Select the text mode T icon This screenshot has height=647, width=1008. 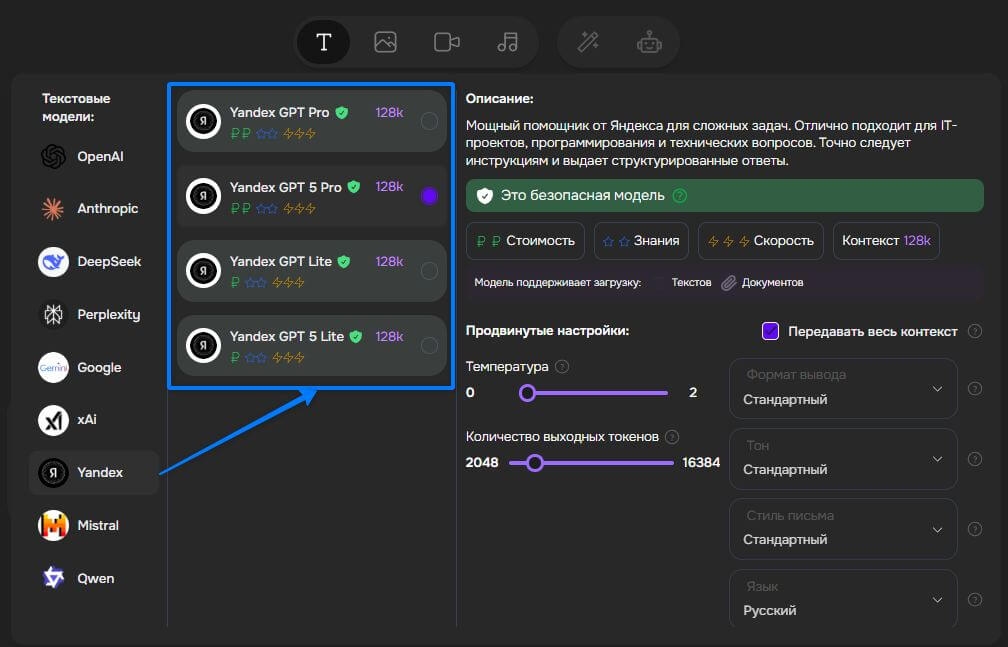(x=323, y=42)
